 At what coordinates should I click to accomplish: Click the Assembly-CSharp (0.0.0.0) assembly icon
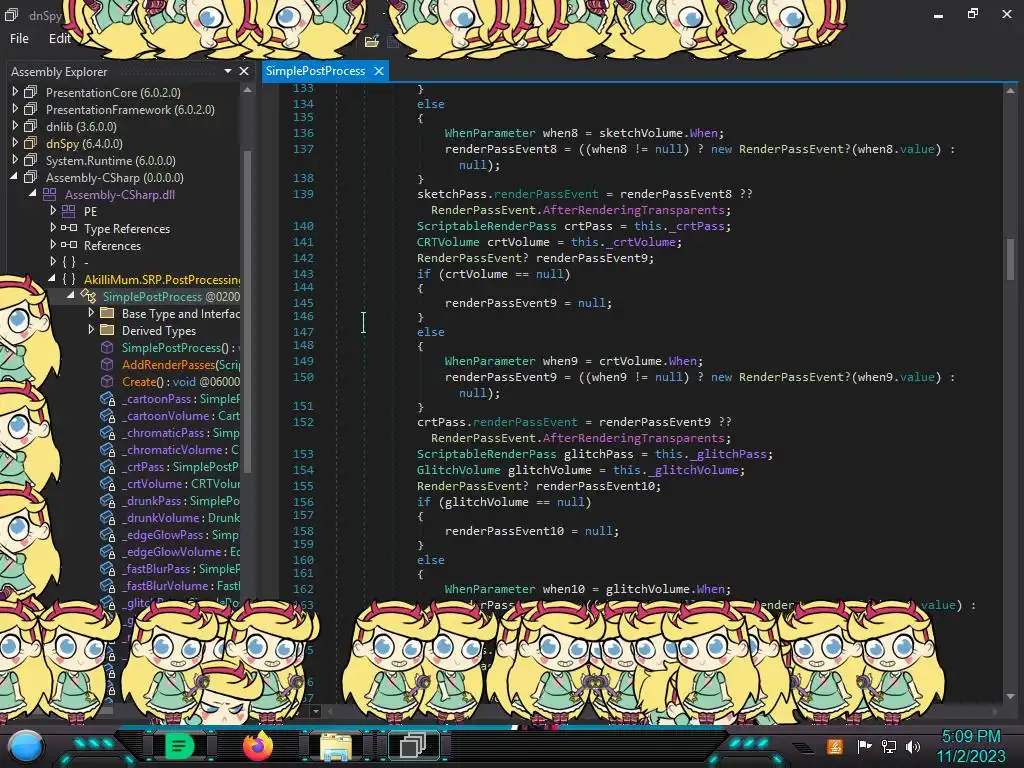tap(31, 178)
